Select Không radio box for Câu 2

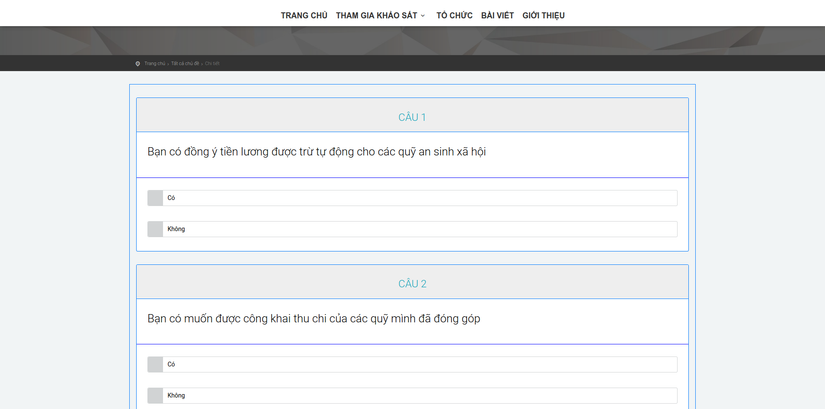[155, 395]
